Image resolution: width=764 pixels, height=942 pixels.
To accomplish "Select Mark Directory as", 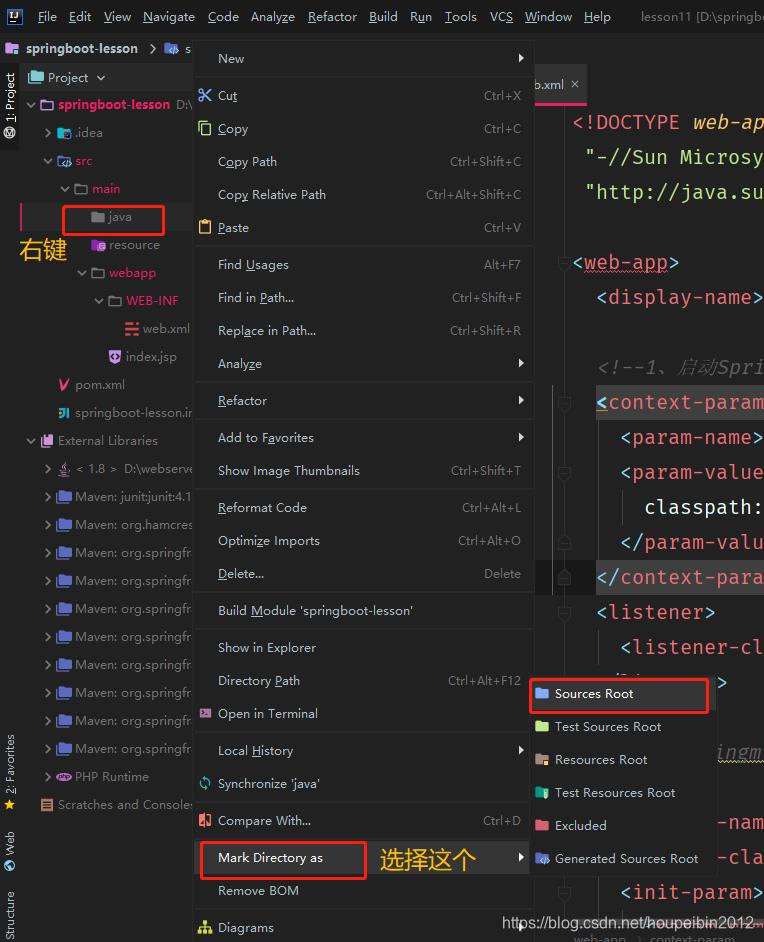I will click(364, 857).
